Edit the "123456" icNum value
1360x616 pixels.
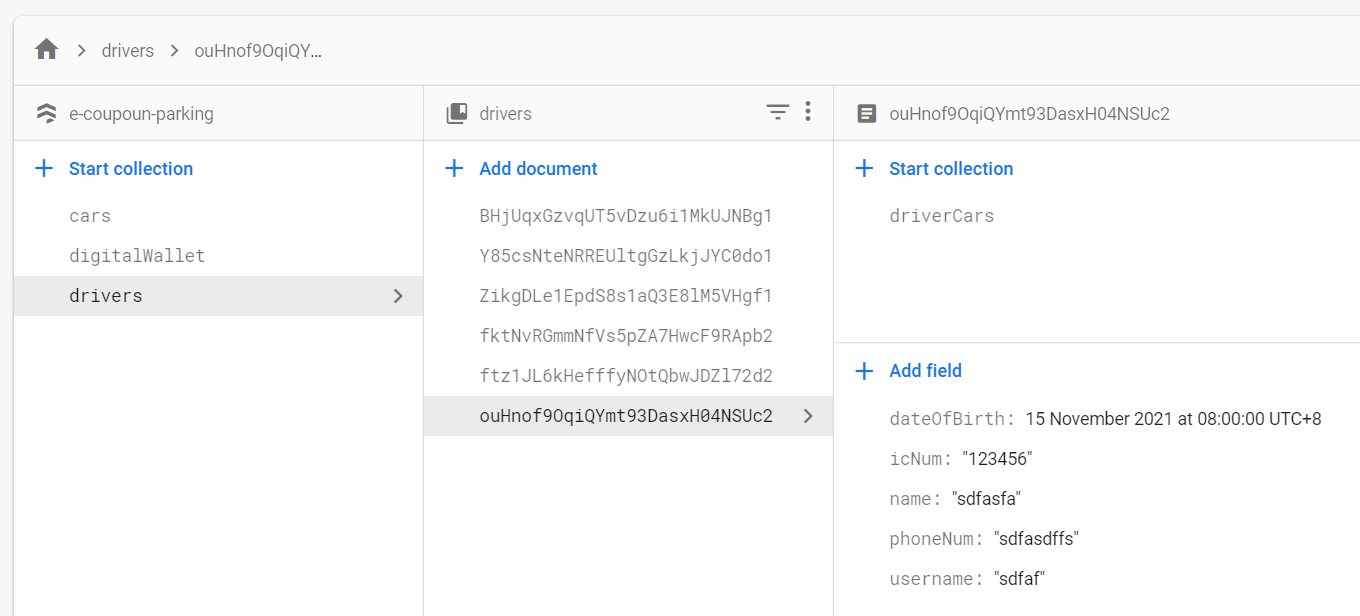pos(997,459)
